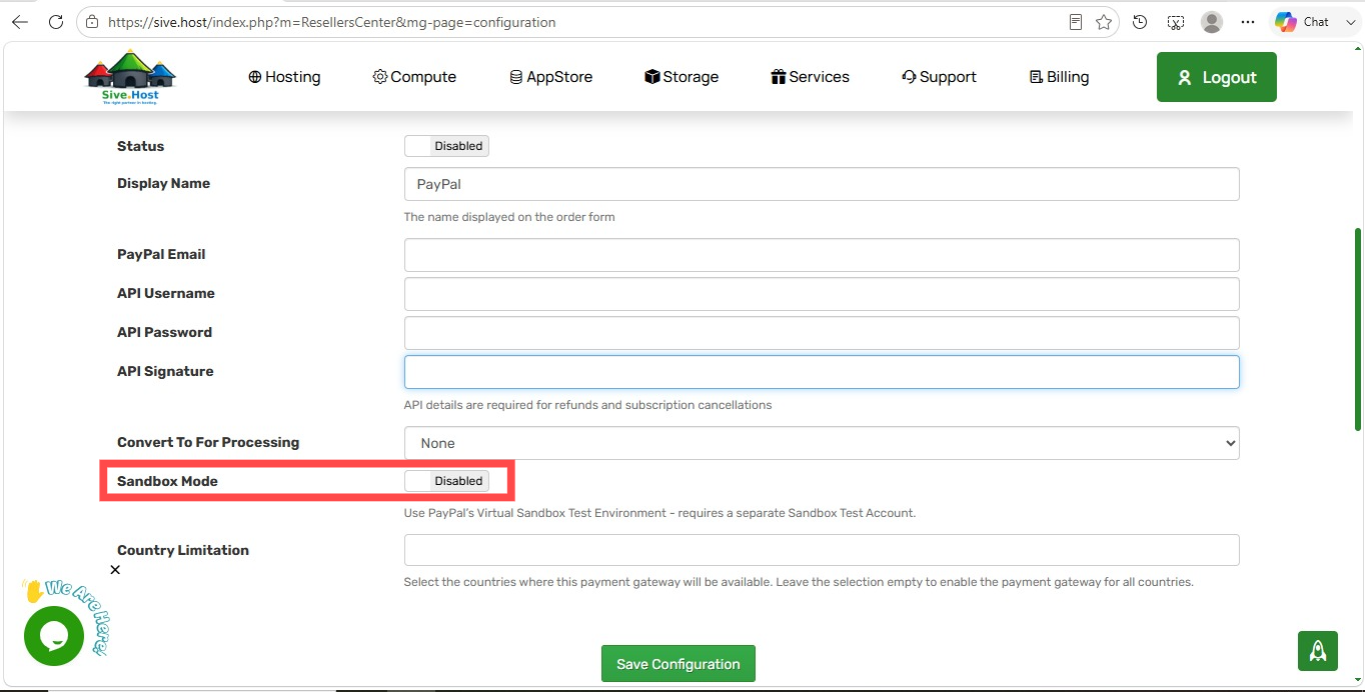Screen dimensions: 1365x692
Task: Open the Storage menu
Action: click(x=682, y=77)
